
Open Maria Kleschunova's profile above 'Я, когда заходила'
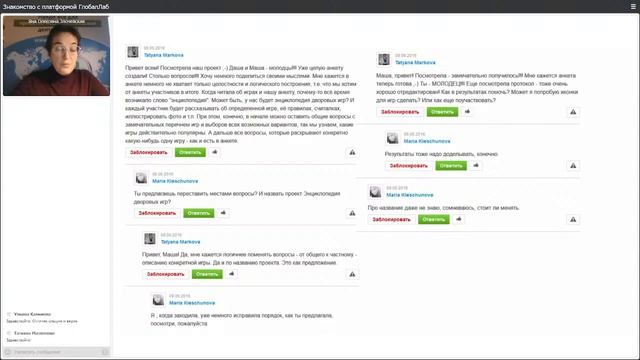(x=192, y=303)
